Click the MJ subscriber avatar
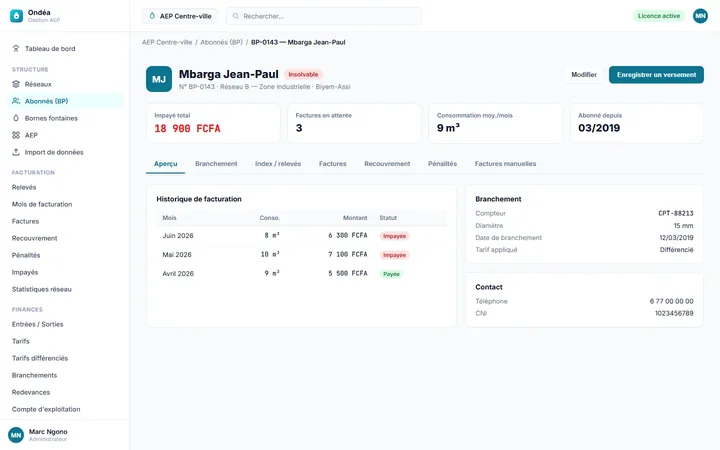 coord(159,79)
